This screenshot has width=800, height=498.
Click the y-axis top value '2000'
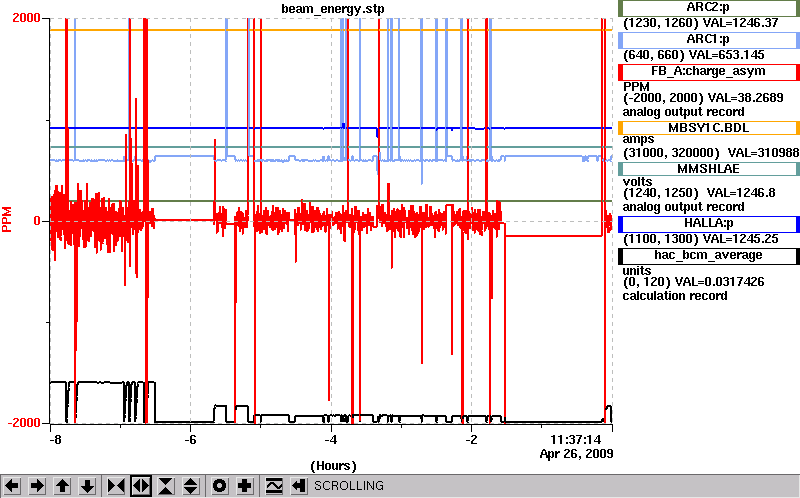click(26, 18)
